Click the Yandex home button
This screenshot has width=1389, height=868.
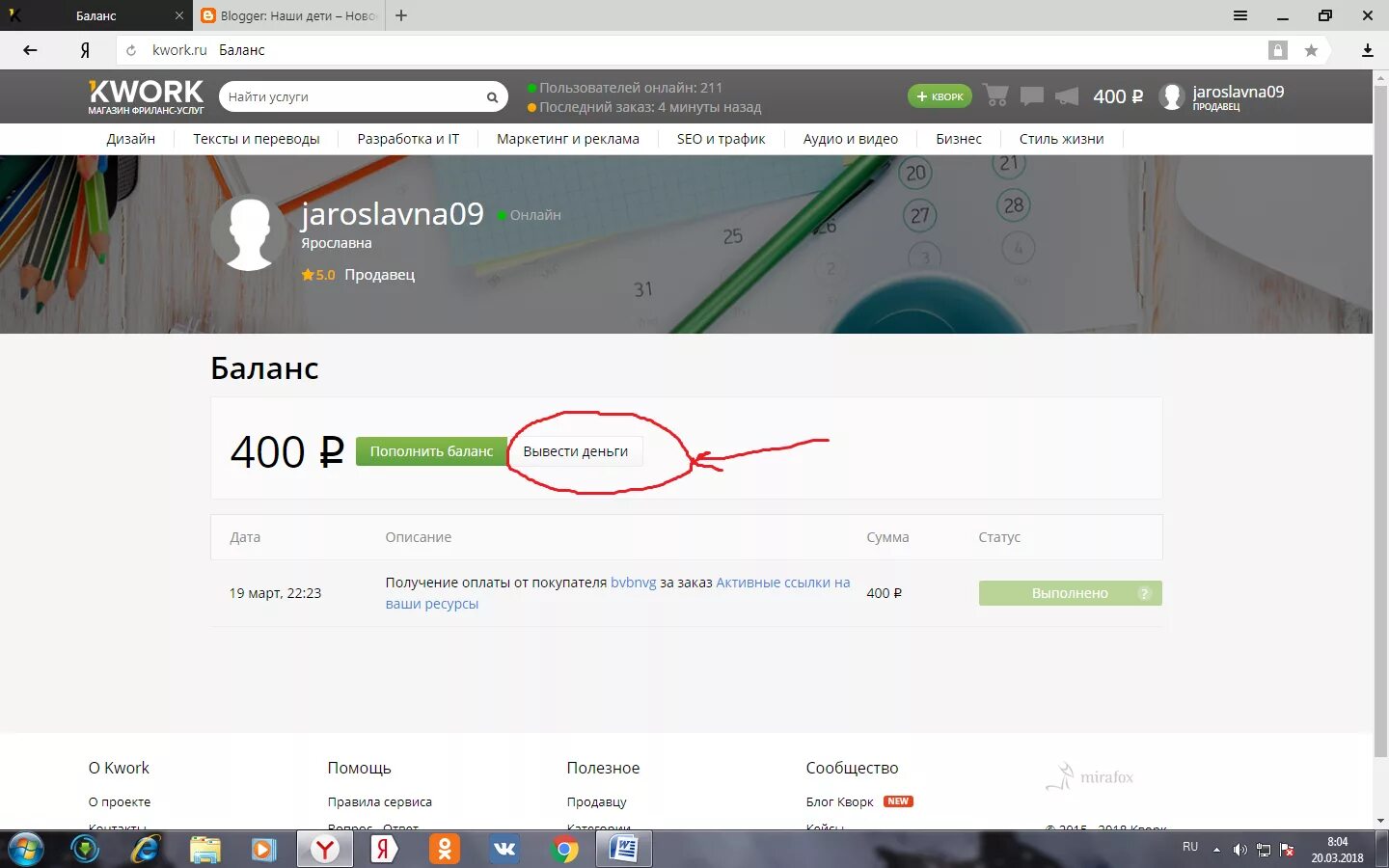[85, 50]
